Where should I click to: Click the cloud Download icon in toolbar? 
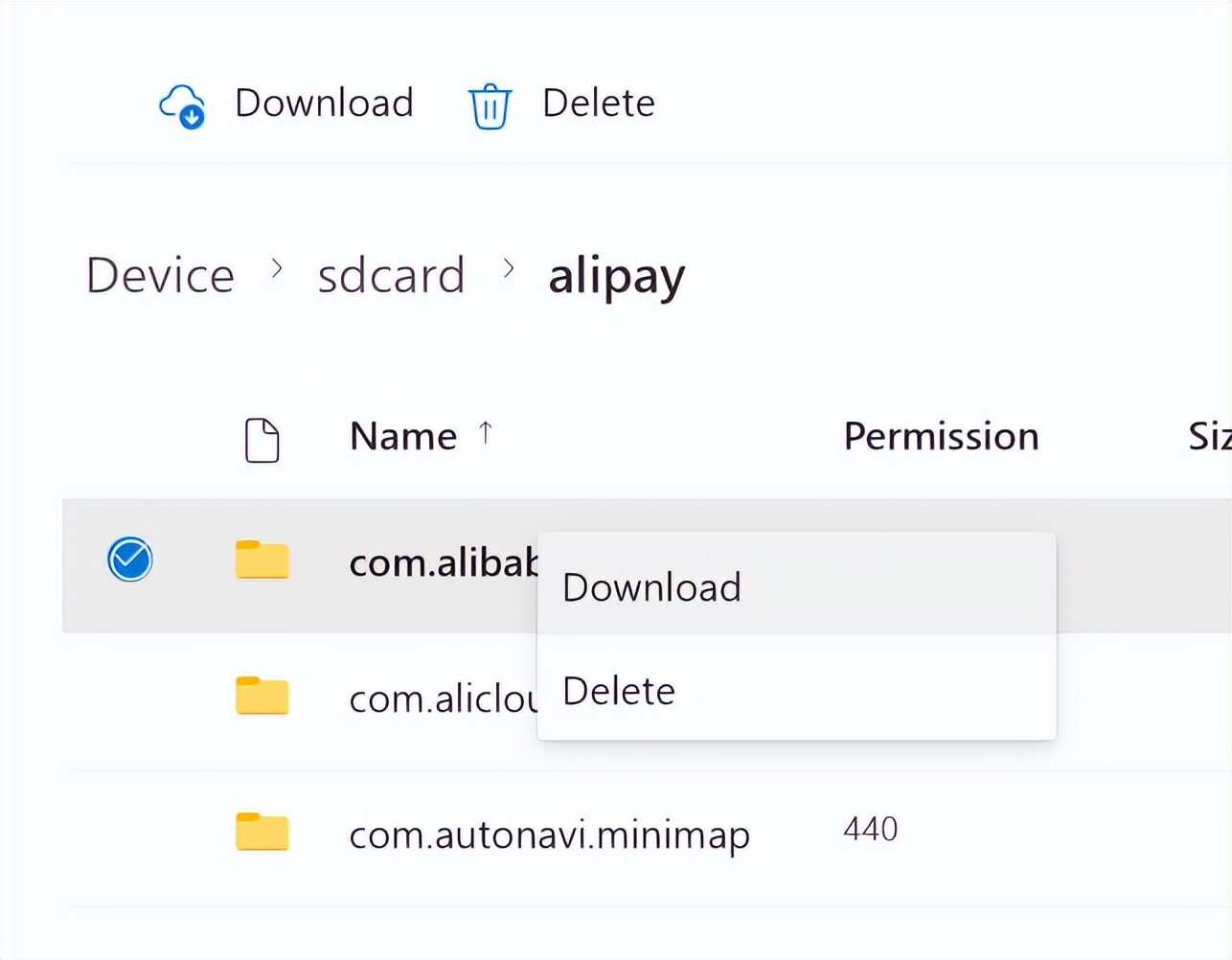(x=182, y=105)
